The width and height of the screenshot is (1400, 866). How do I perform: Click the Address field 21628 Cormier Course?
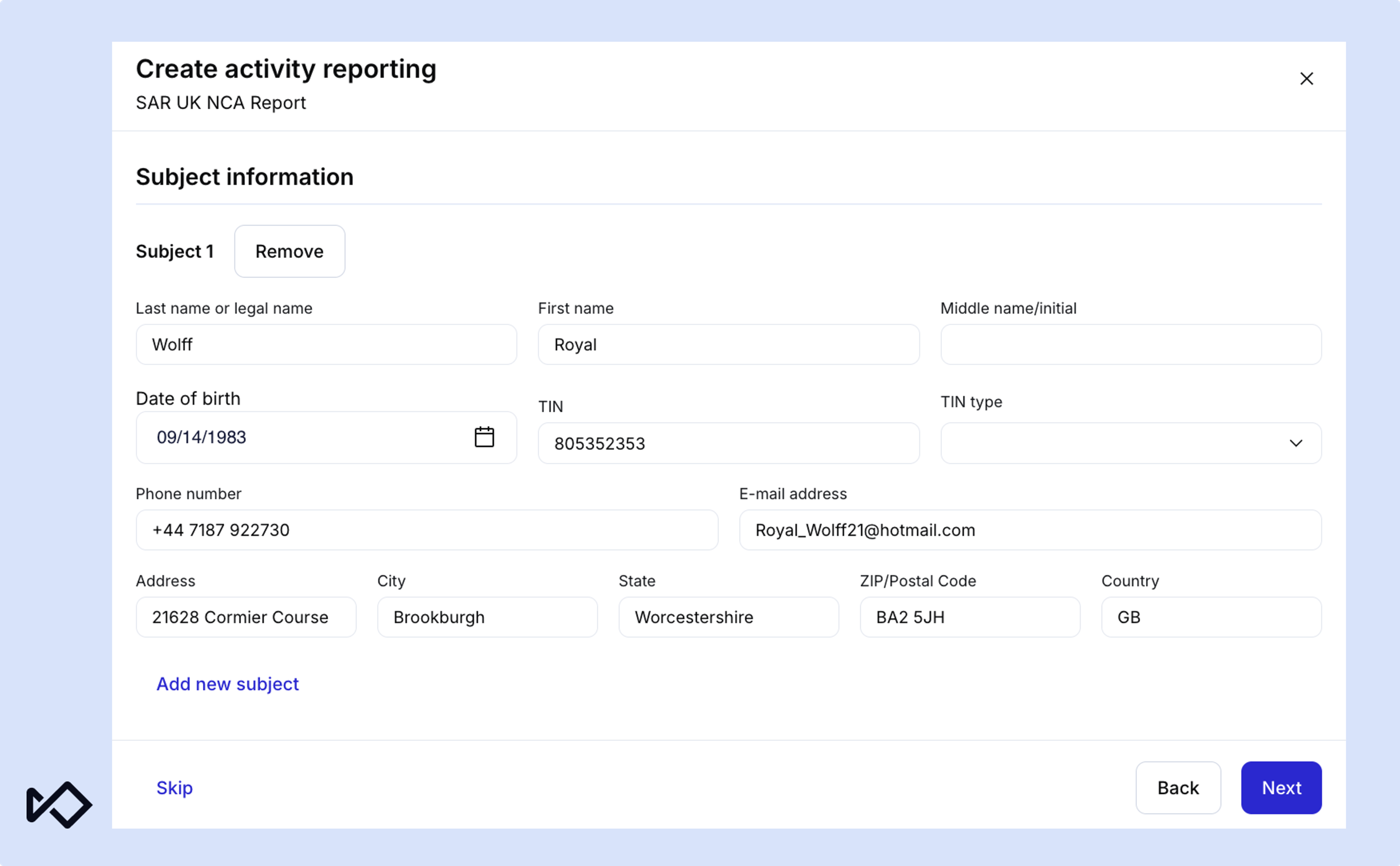click(246, 617)
